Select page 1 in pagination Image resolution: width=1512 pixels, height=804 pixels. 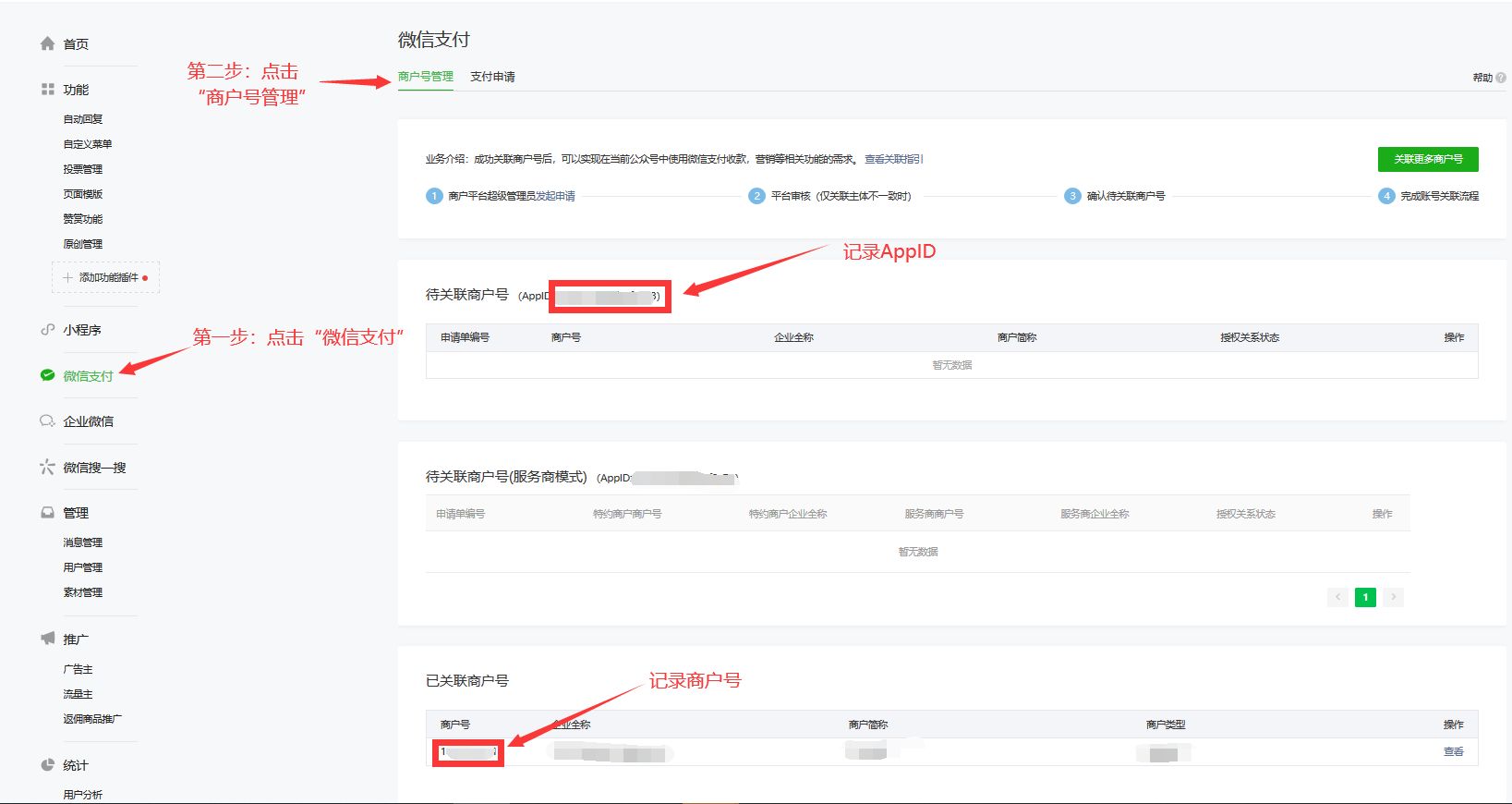[1365, 597]
